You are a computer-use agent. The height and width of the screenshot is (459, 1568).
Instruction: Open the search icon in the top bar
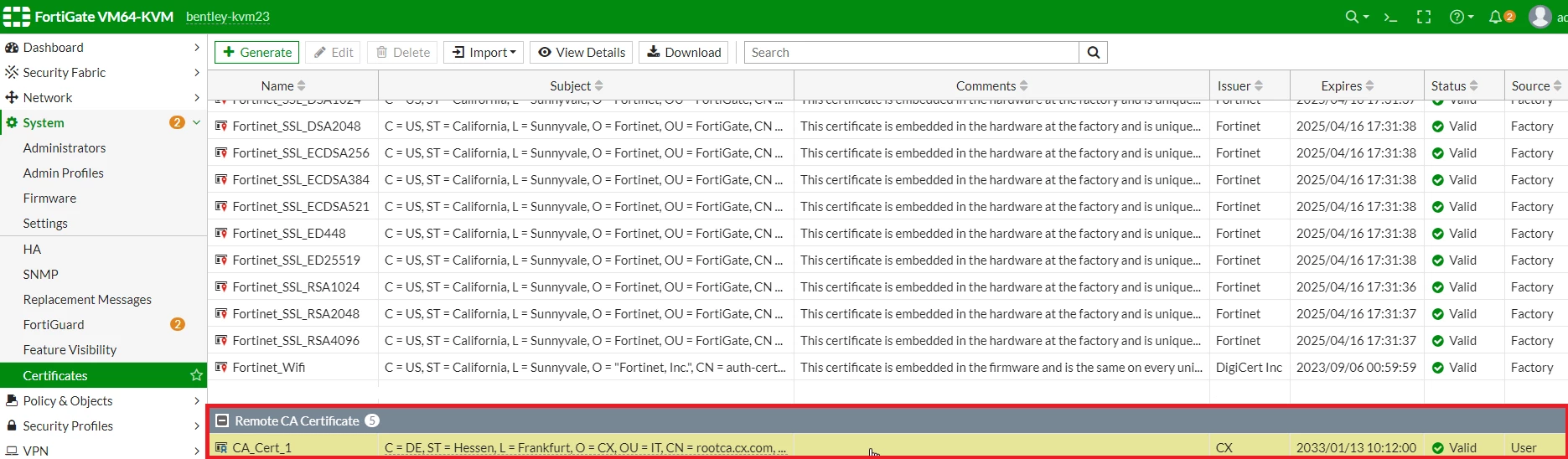click(x=1356, y=17)
